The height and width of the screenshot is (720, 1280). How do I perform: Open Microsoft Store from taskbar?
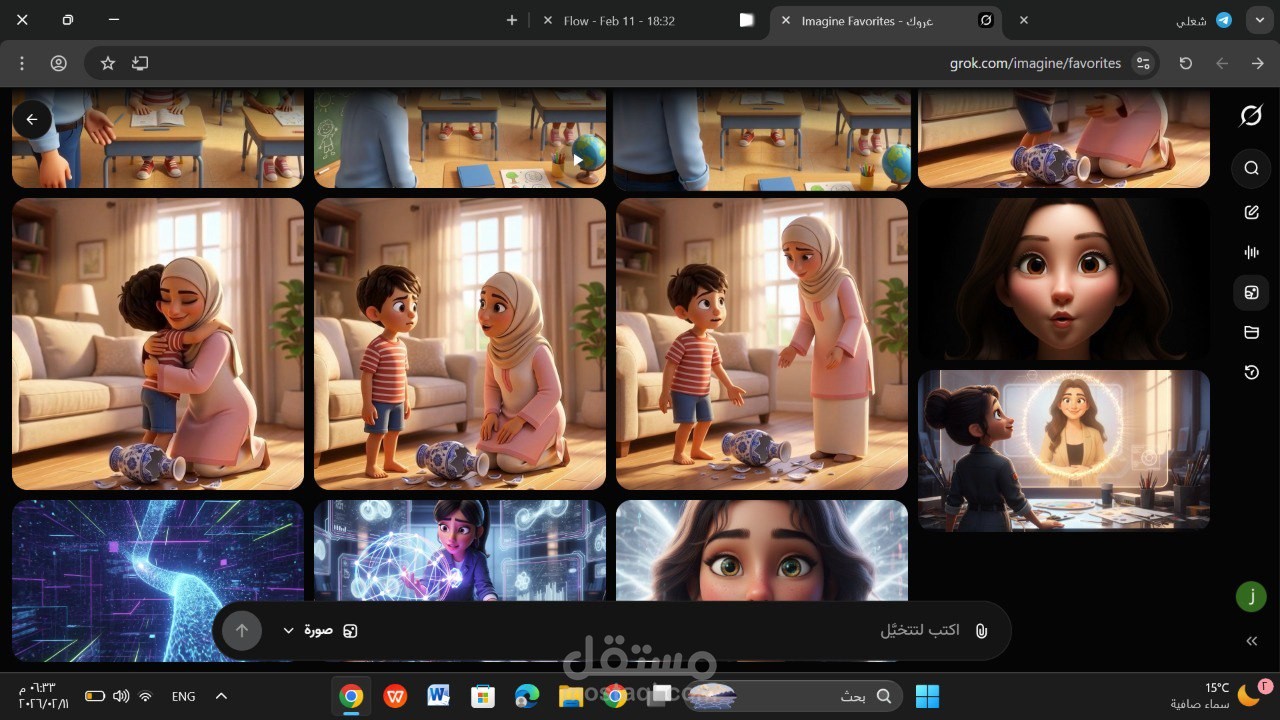pos(483,696)
